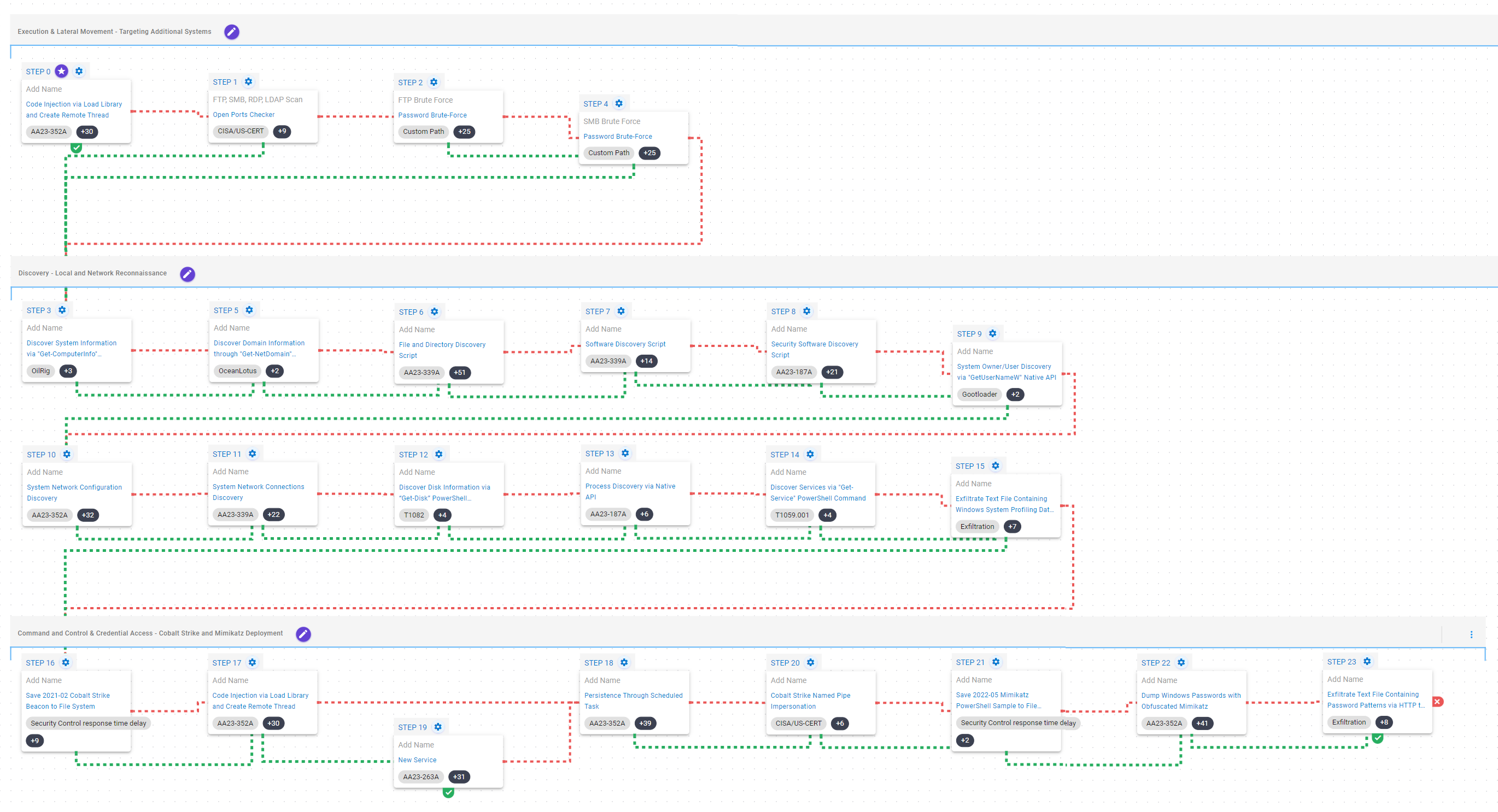
Task: Click red X marker beside STEP 23
Action: click(1437, 702)
